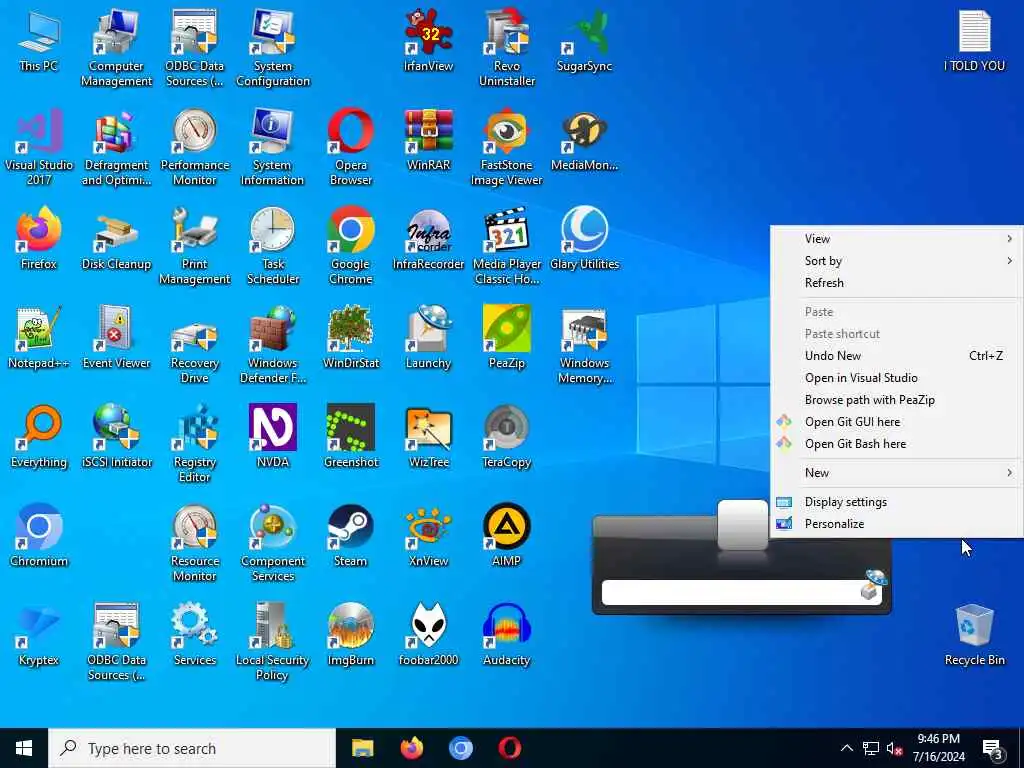The image size is (1024, 768).
Task: Select the Notepad++ desktop shortcut
Action: [x=39, y=338]
